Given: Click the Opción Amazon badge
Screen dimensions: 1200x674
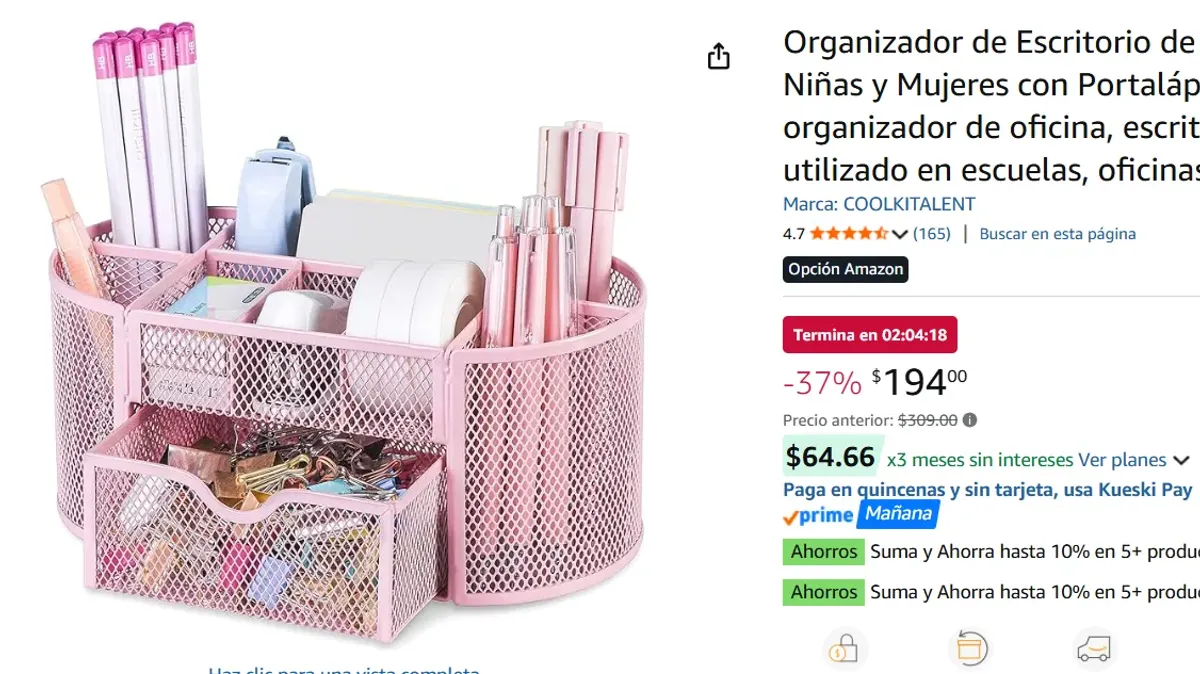Looking at the screenshot, I should point(845,270).
